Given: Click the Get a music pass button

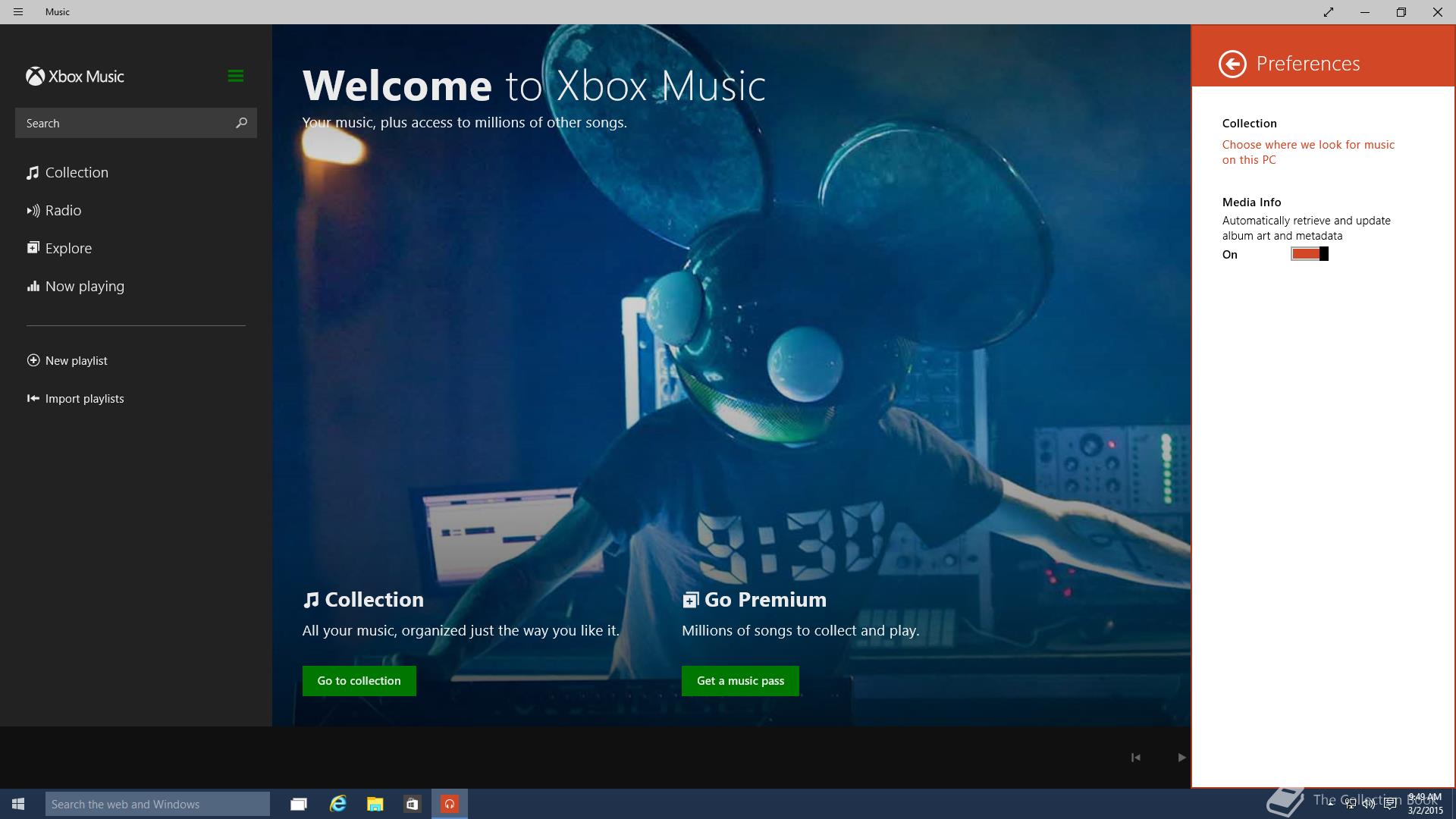Looking at the screenshot, I should tap(740, 681).
